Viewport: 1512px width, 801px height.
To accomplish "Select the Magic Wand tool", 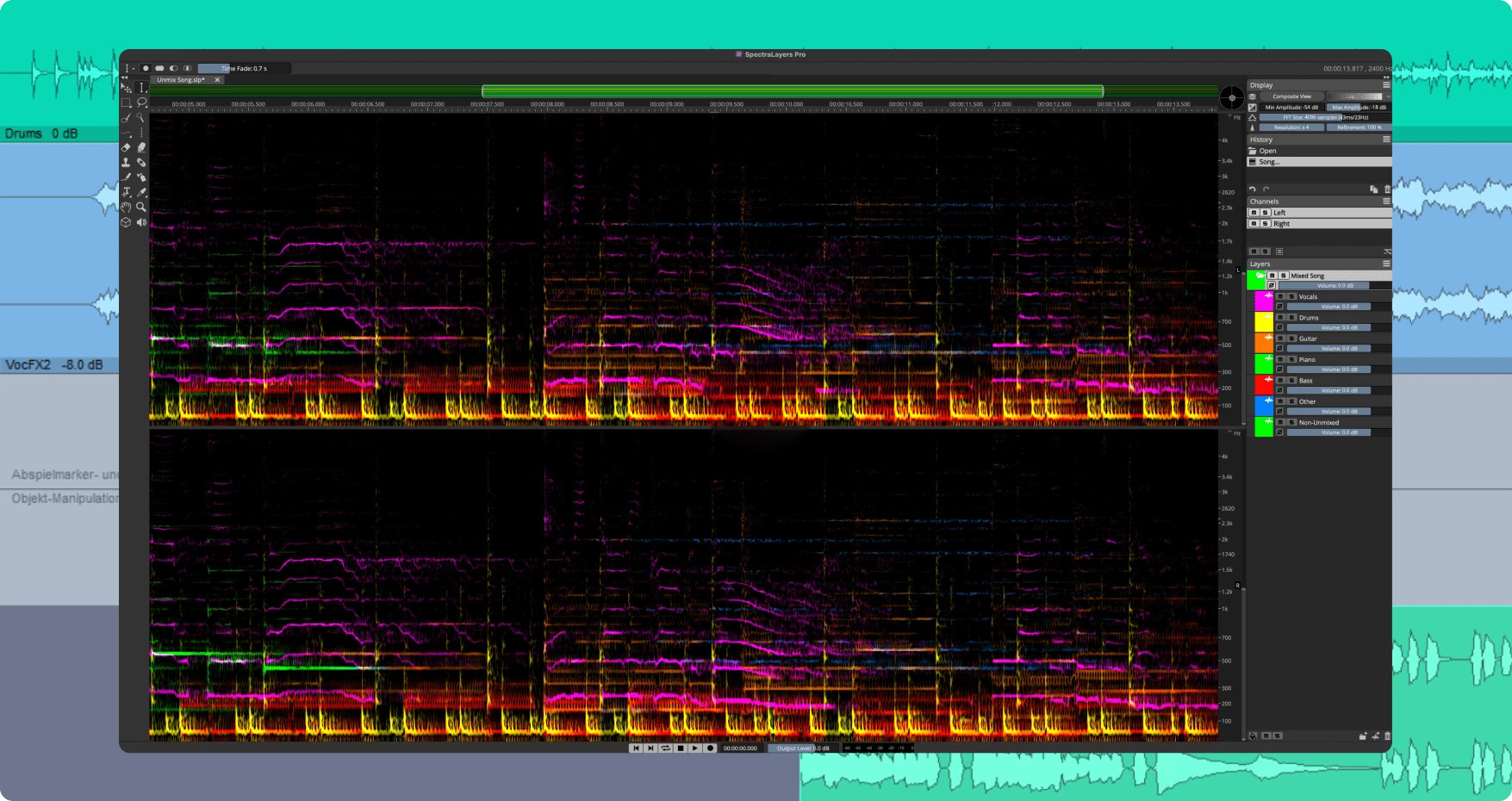I will click(x=141, y=117).
